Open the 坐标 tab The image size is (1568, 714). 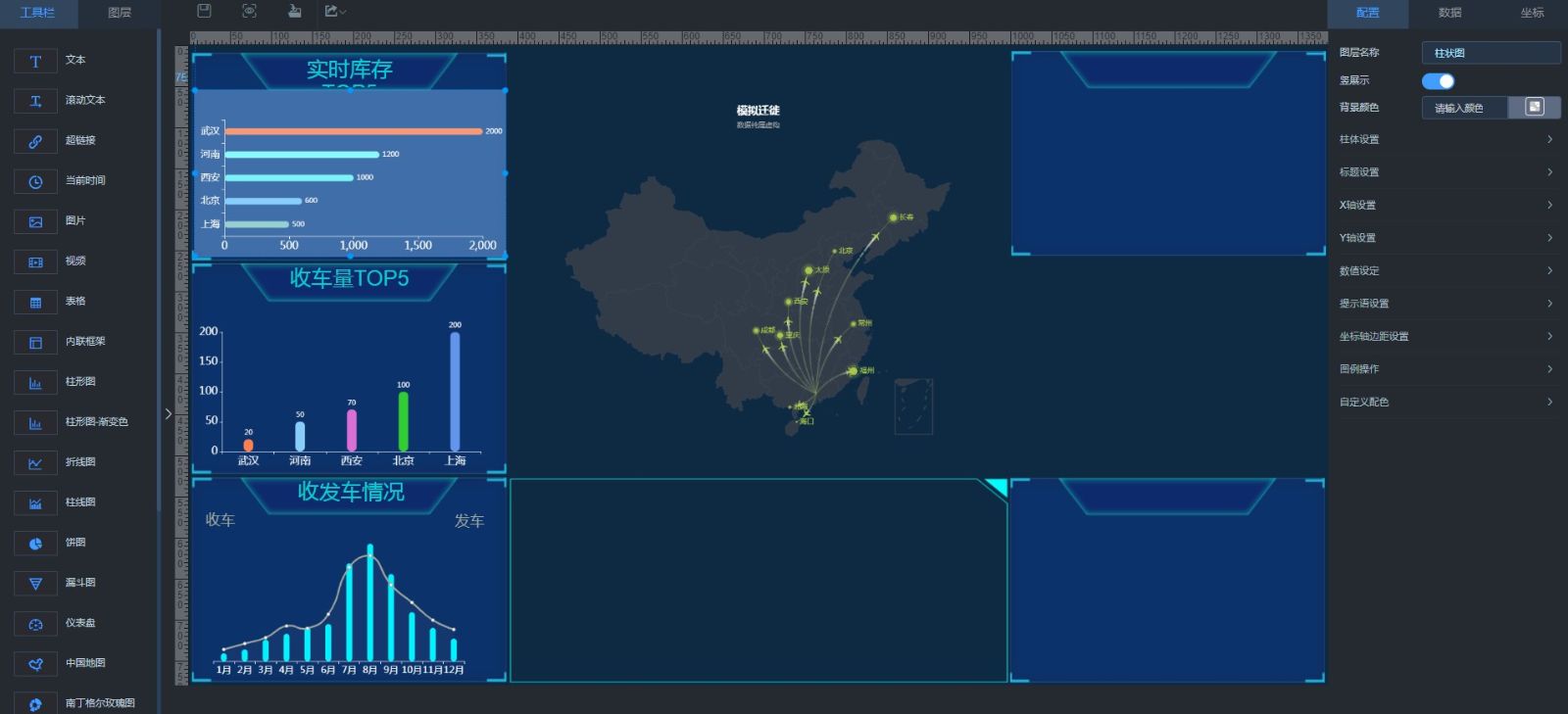(1532, 13)
